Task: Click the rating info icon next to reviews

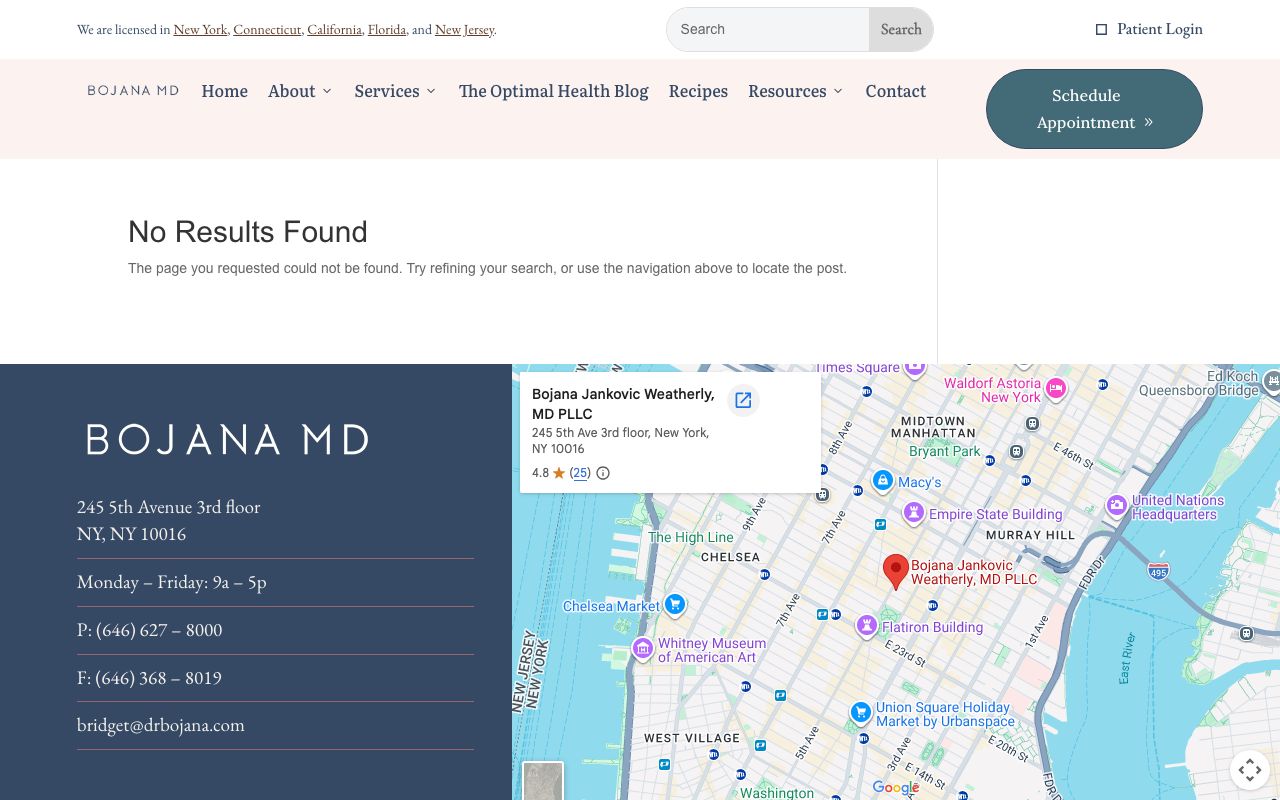Action: pos(603,473)
